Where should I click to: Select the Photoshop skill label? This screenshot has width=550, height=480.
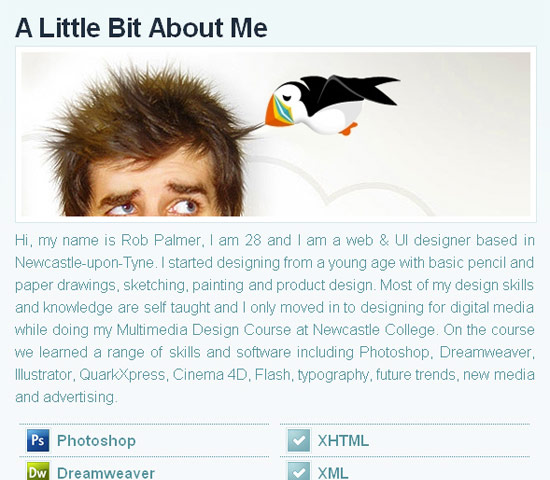pyautogui.click(x=96, y=441)
